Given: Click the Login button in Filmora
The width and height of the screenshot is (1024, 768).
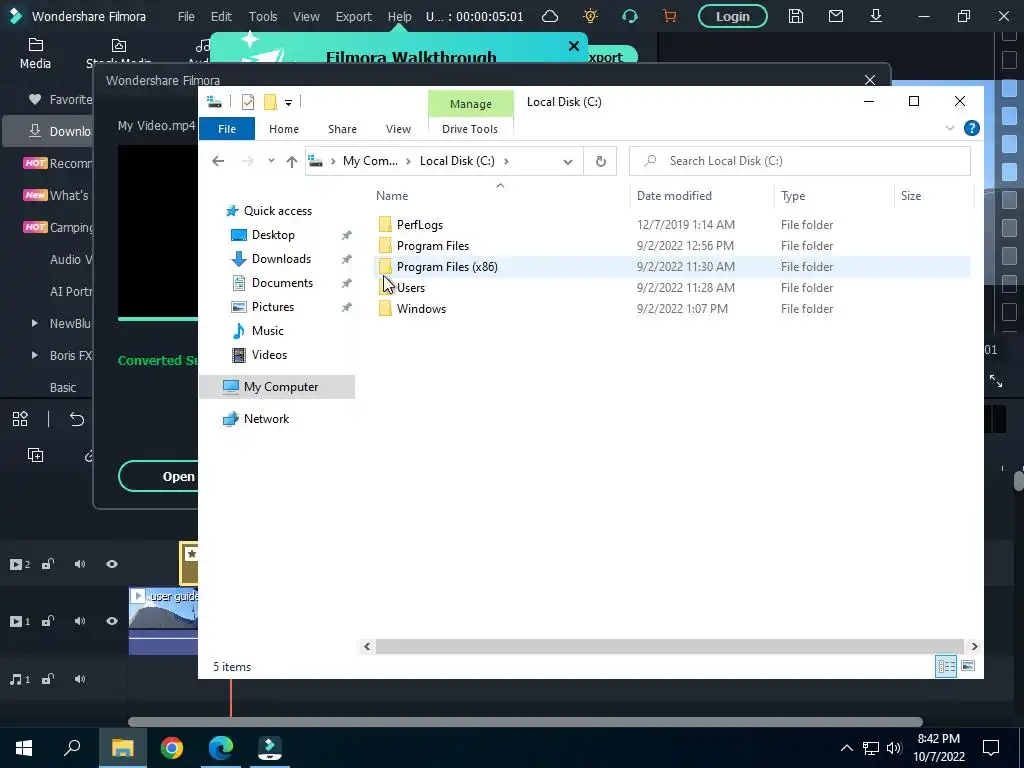Looking at the screenshot, I should (x=732, y=16).
